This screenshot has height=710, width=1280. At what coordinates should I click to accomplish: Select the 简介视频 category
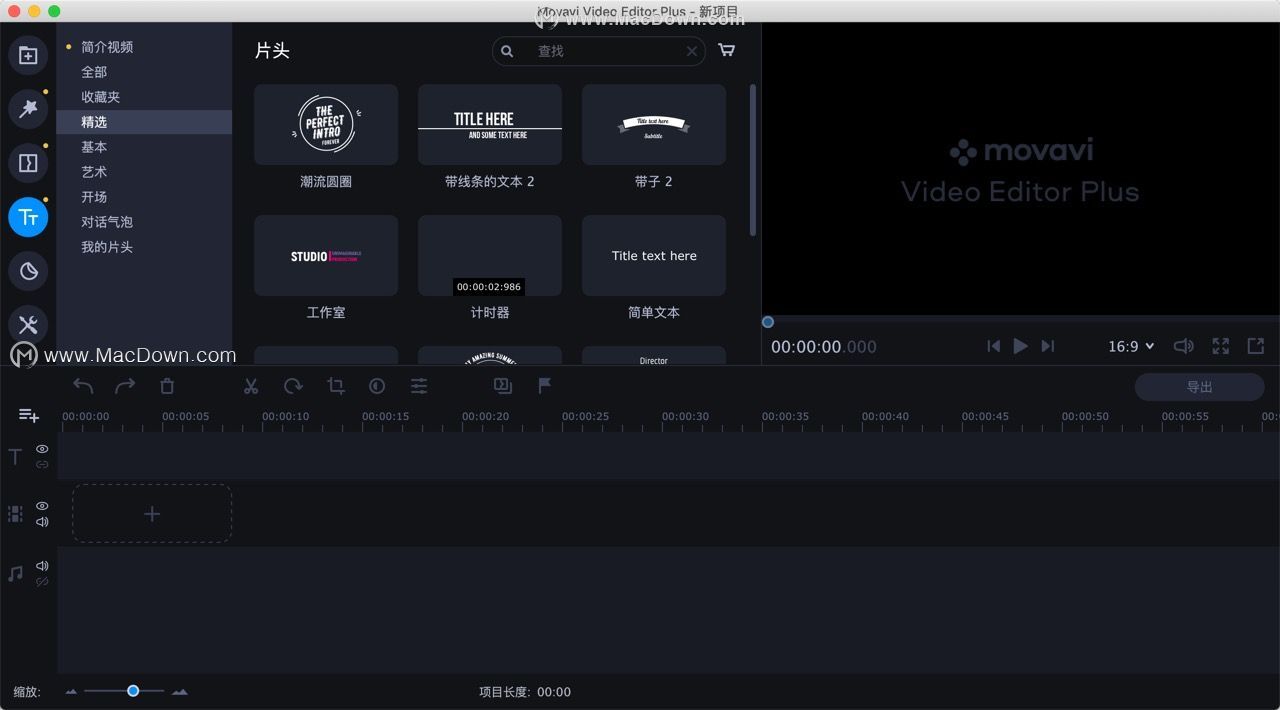(x=107, y=47)
